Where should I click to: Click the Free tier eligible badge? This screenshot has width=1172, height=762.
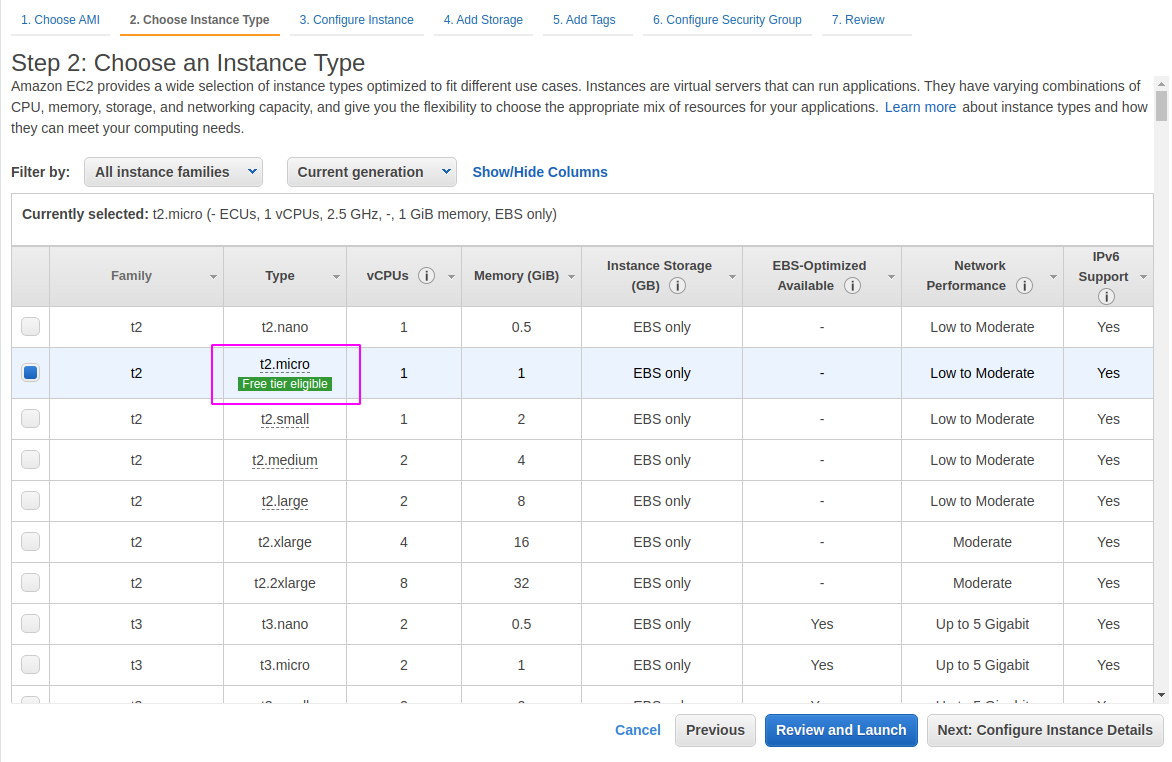(x=285, y=384)
